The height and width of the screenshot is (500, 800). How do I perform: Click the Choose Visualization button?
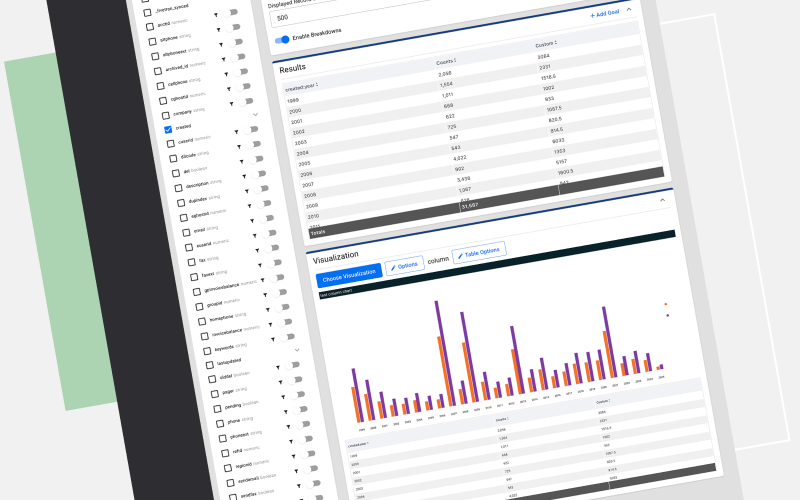(349, 274)
